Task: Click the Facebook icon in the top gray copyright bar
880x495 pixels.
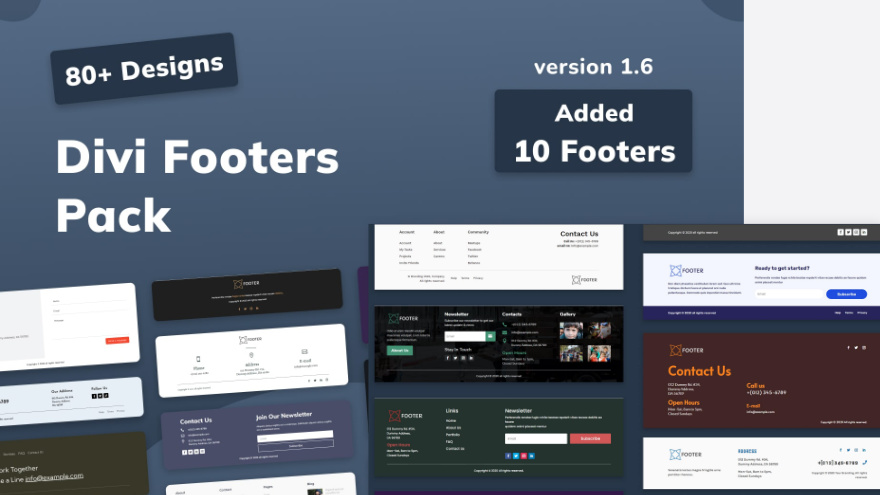Action: click(840, 232)
